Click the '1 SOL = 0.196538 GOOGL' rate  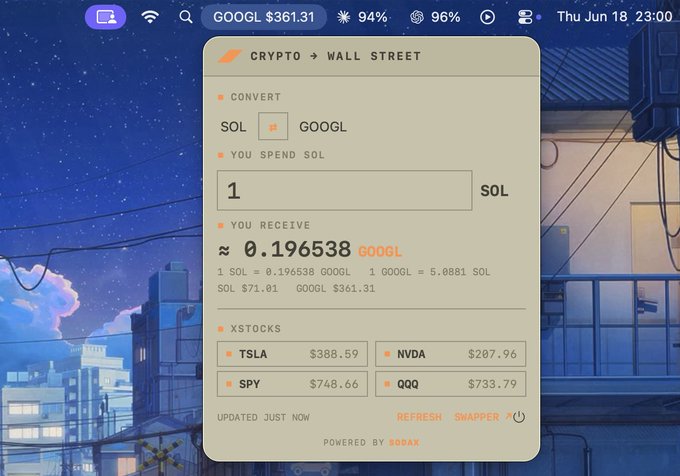pos(284,272)
